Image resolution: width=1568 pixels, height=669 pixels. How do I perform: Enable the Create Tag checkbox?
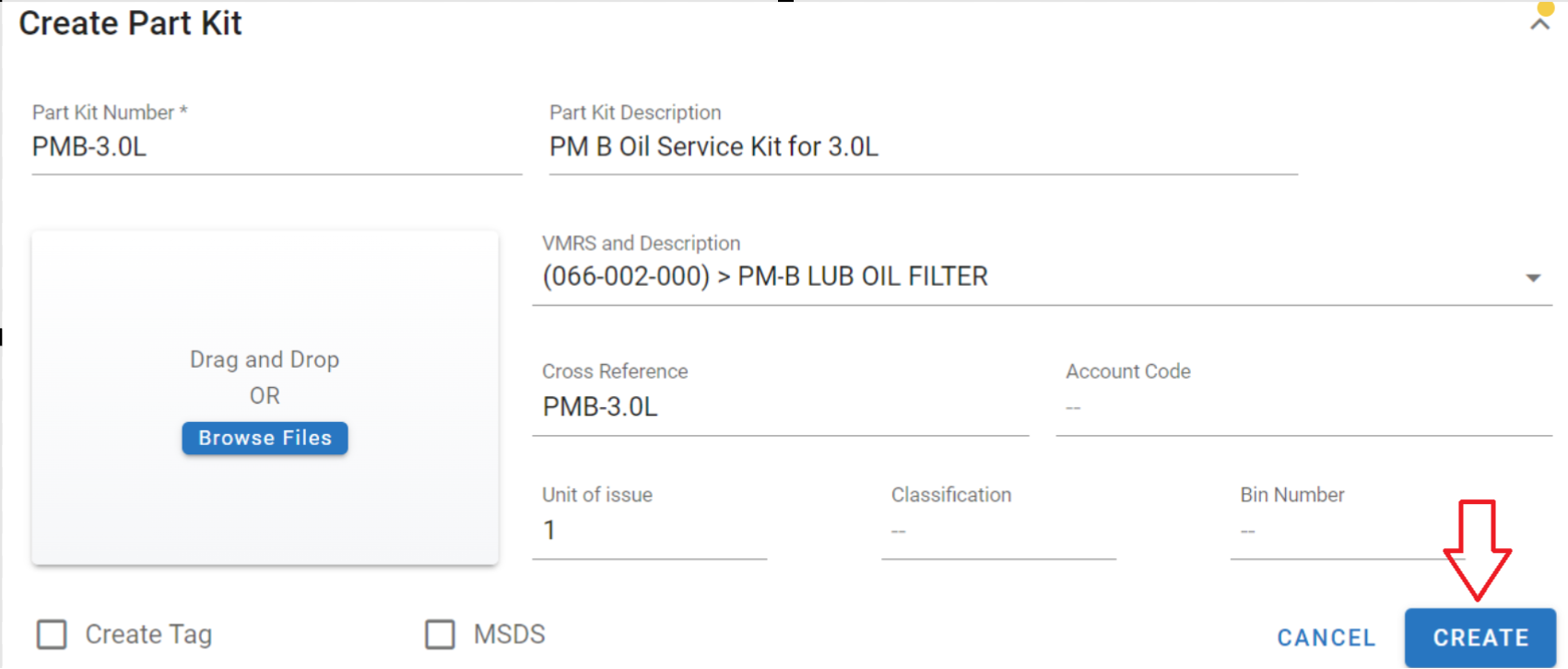point(52,634)
